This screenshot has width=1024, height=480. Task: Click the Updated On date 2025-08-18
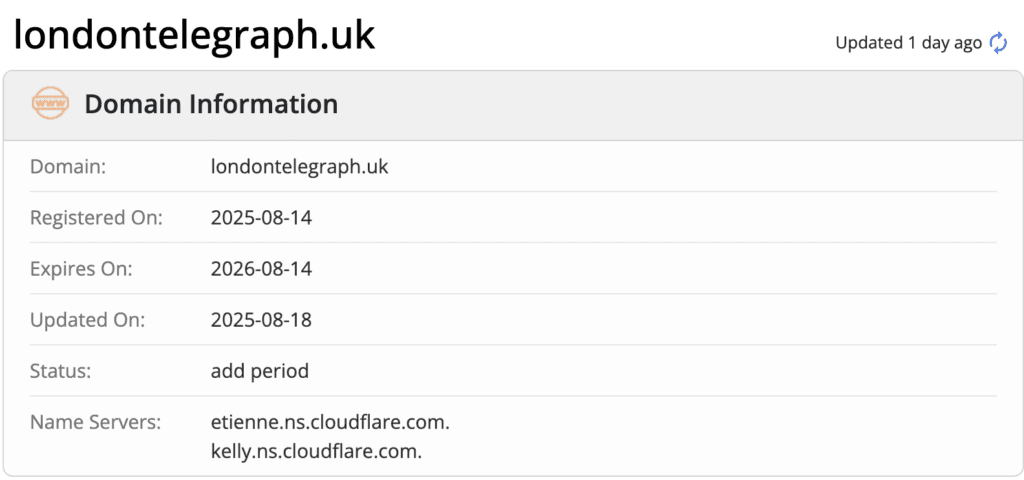pos(261,320)
